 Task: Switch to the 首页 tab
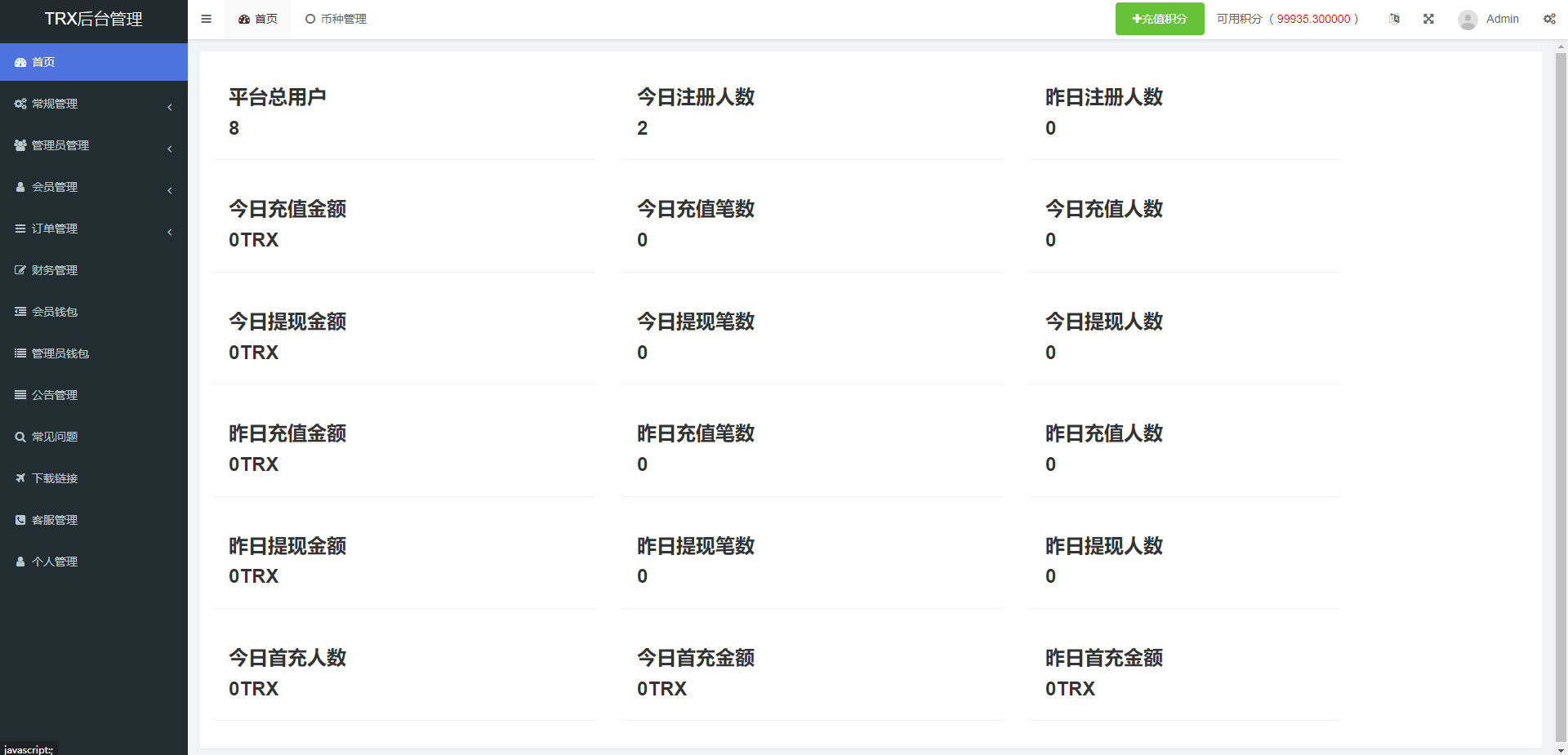(258, 19)
